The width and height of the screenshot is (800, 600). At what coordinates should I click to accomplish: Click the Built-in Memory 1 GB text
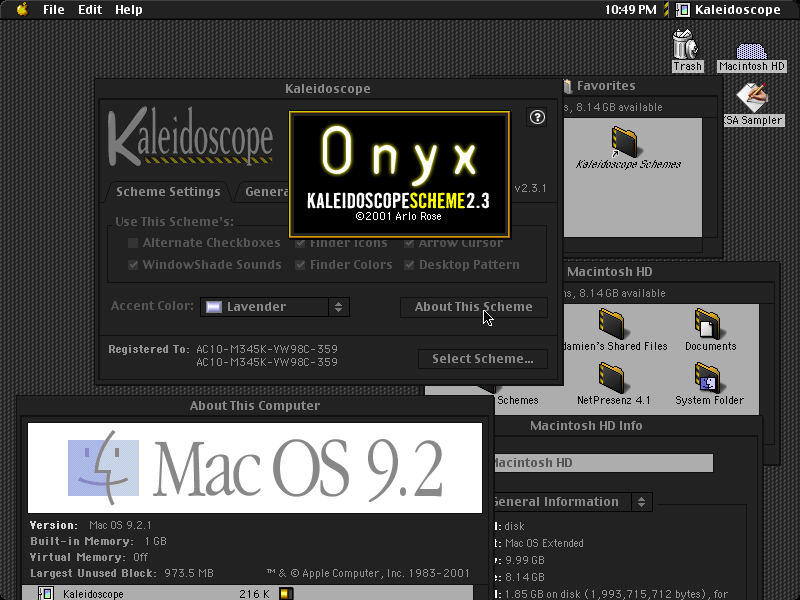[x=155, y=541]
